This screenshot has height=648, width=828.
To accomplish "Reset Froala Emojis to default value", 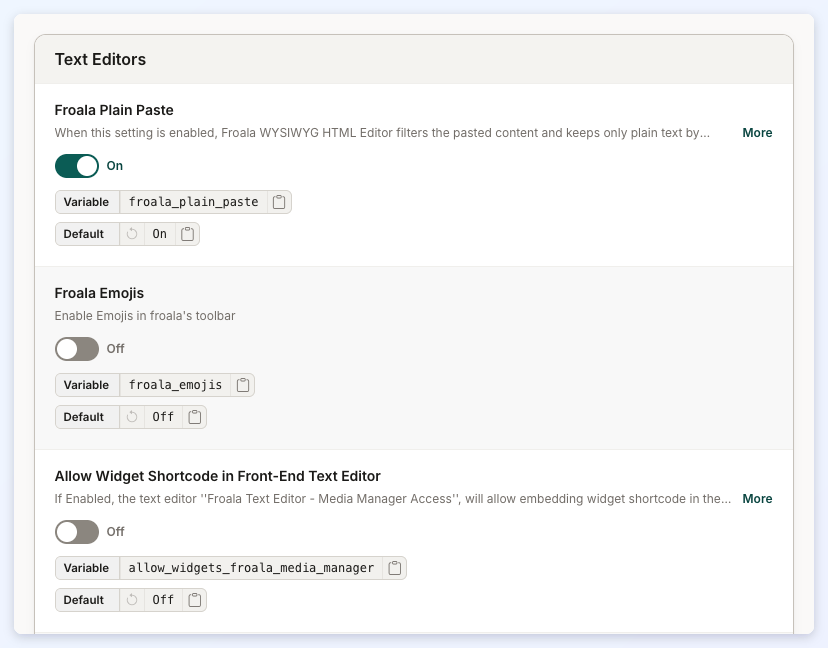I will coord(132,417).
